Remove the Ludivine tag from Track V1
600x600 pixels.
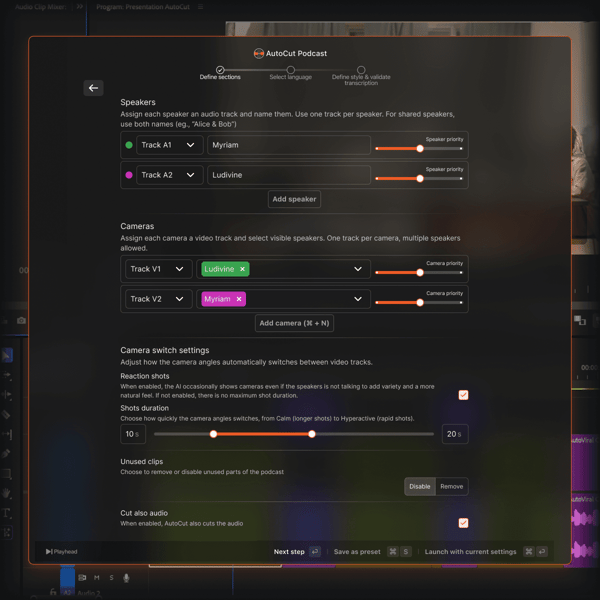click(x=242, y=269)
